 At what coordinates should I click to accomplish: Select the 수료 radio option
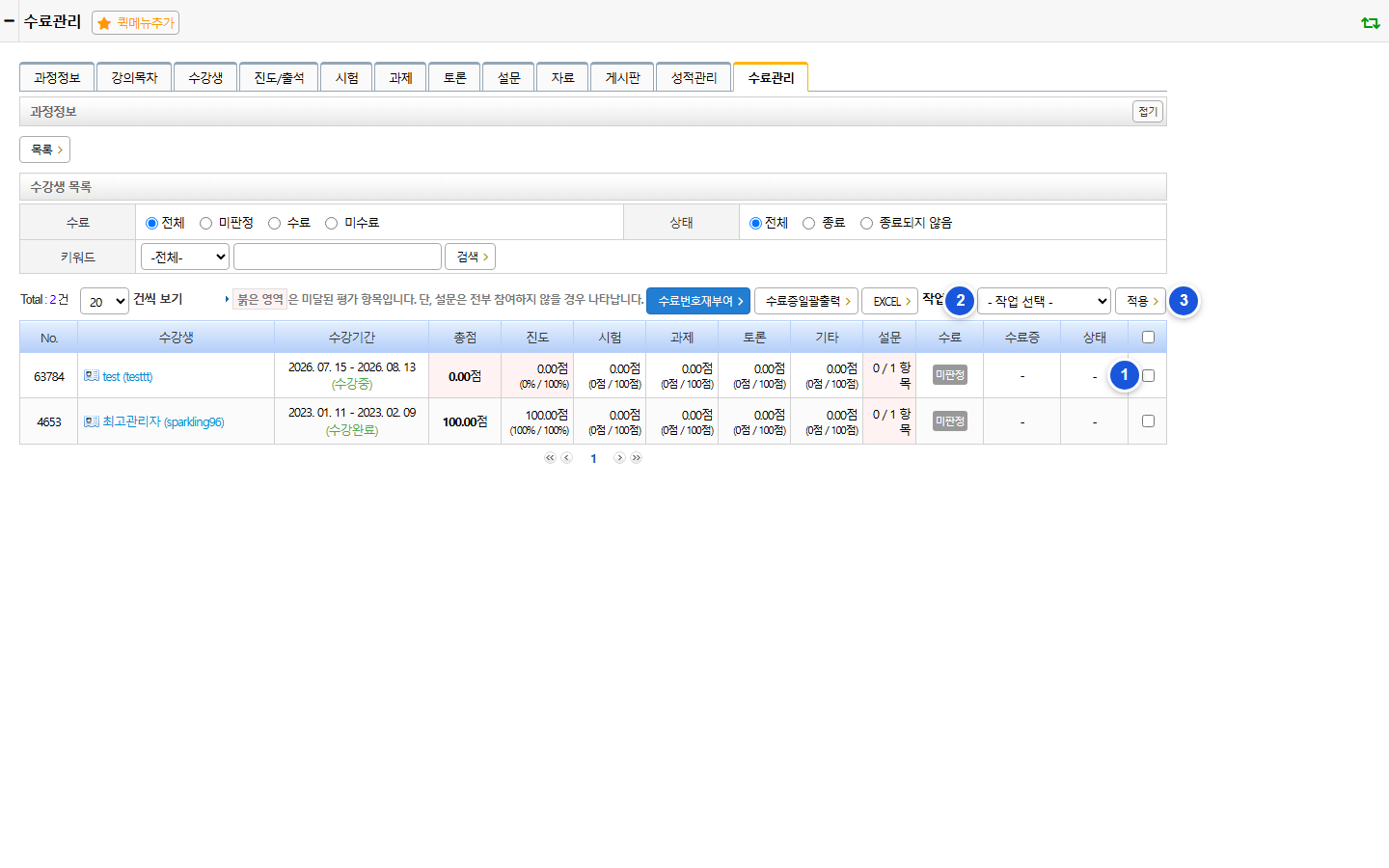[x=274, y=223]
